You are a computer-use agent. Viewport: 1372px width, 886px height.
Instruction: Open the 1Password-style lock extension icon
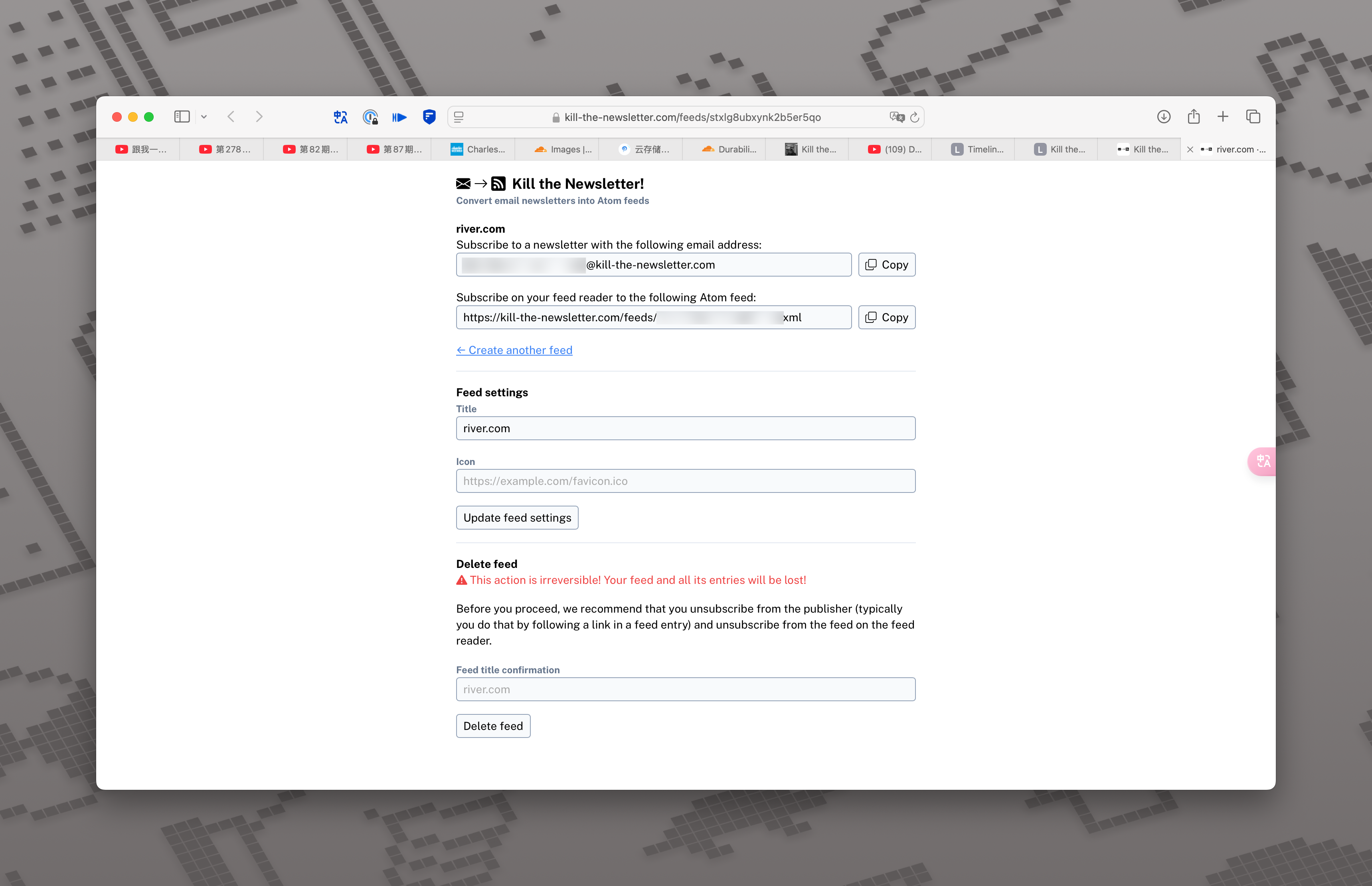(370, 117)
